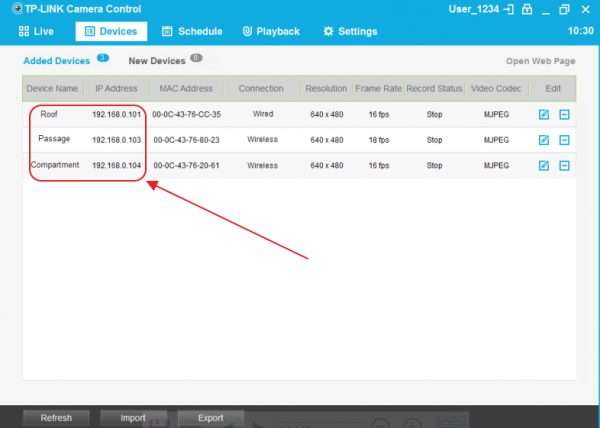Click the Wired connection cell
This screenshot has height=428, width=600.
point(263,114)
